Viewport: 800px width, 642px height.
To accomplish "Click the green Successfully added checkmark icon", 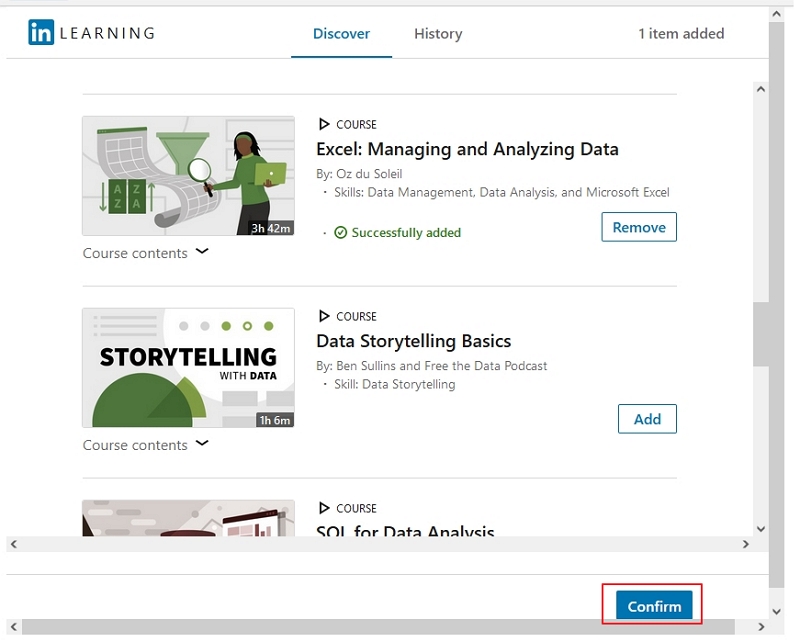I will pos(340,233).
